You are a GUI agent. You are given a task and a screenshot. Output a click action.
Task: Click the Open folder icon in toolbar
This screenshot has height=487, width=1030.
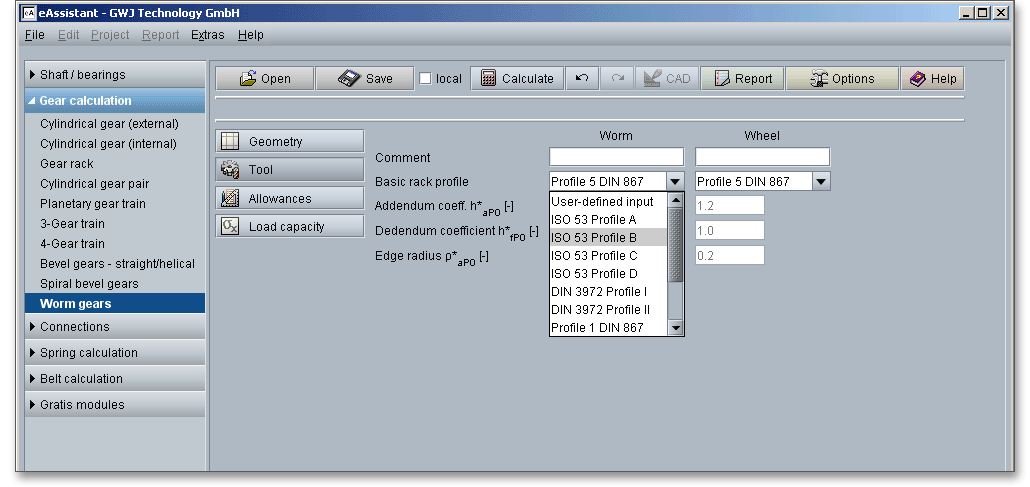(245, 79)
